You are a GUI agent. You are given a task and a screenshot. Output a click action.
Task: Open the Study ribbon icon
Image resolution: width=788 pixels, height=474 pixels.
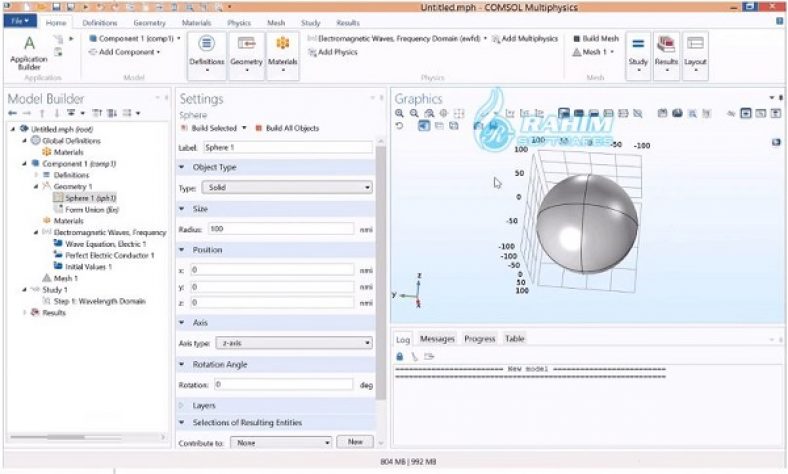click(x=637, y=45)
